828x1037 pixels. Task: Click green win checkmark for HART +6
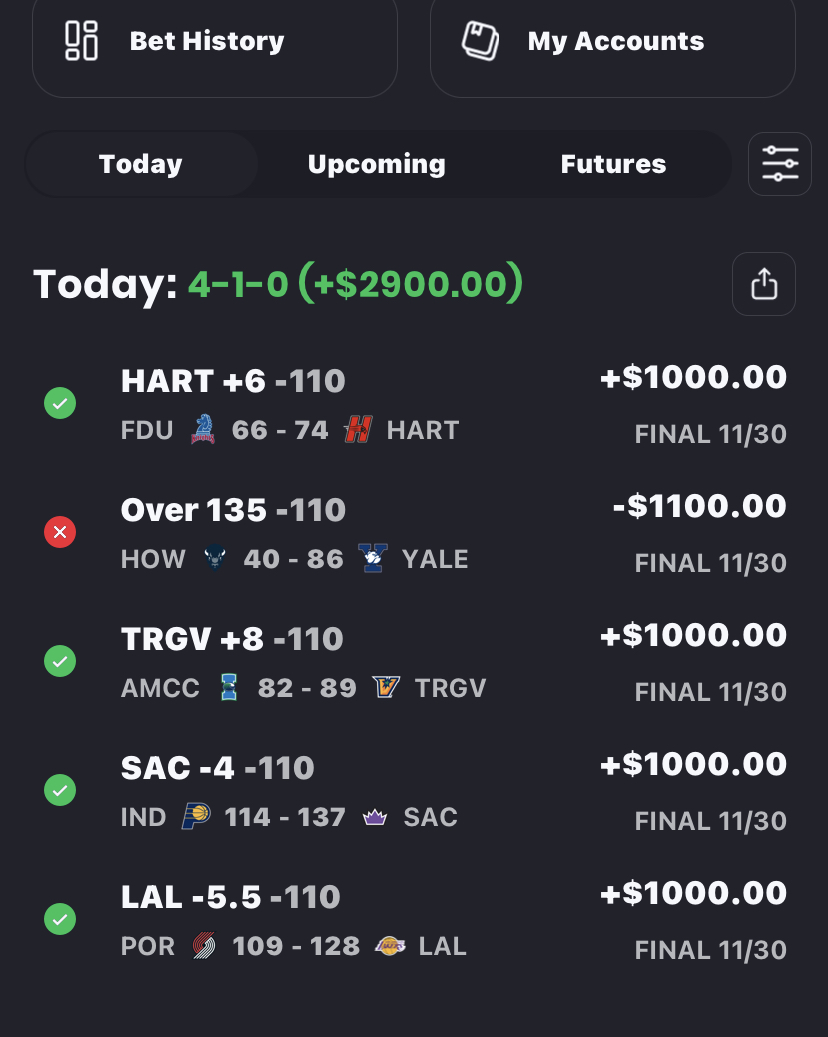point(60,404)
